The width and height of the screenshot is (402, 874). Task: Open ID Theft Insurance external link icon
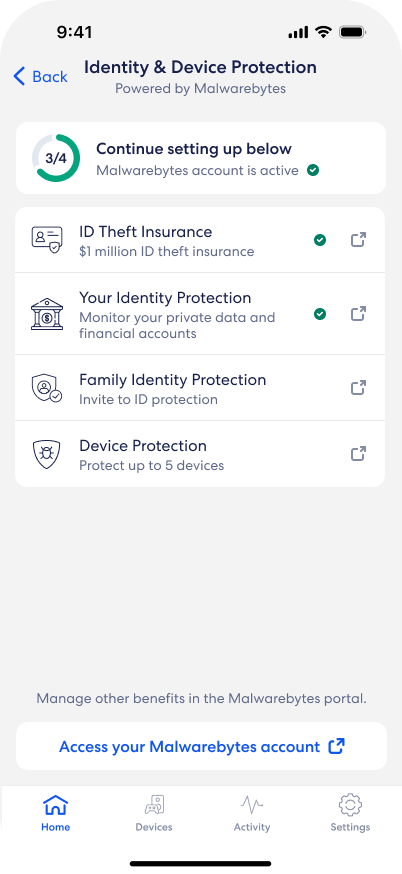(x=358, y=240)
